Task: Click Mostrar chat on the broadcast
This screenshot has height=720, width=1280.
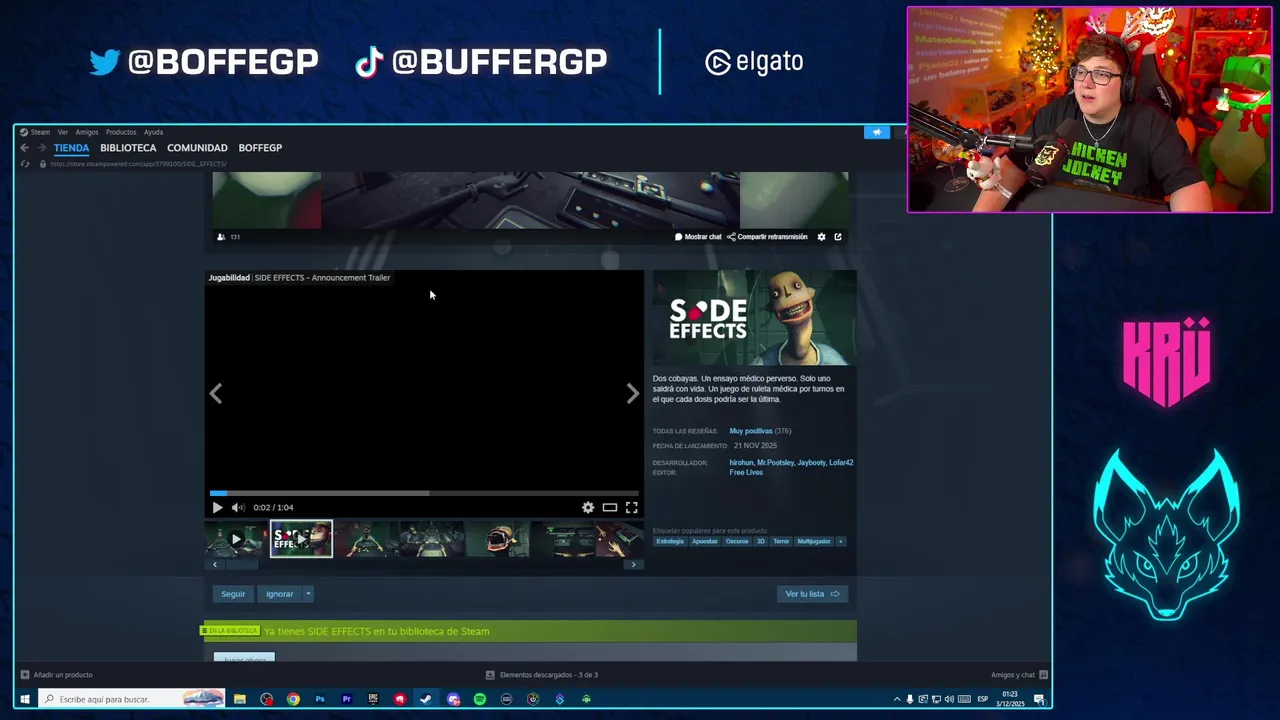Action: tap(698, 237)
